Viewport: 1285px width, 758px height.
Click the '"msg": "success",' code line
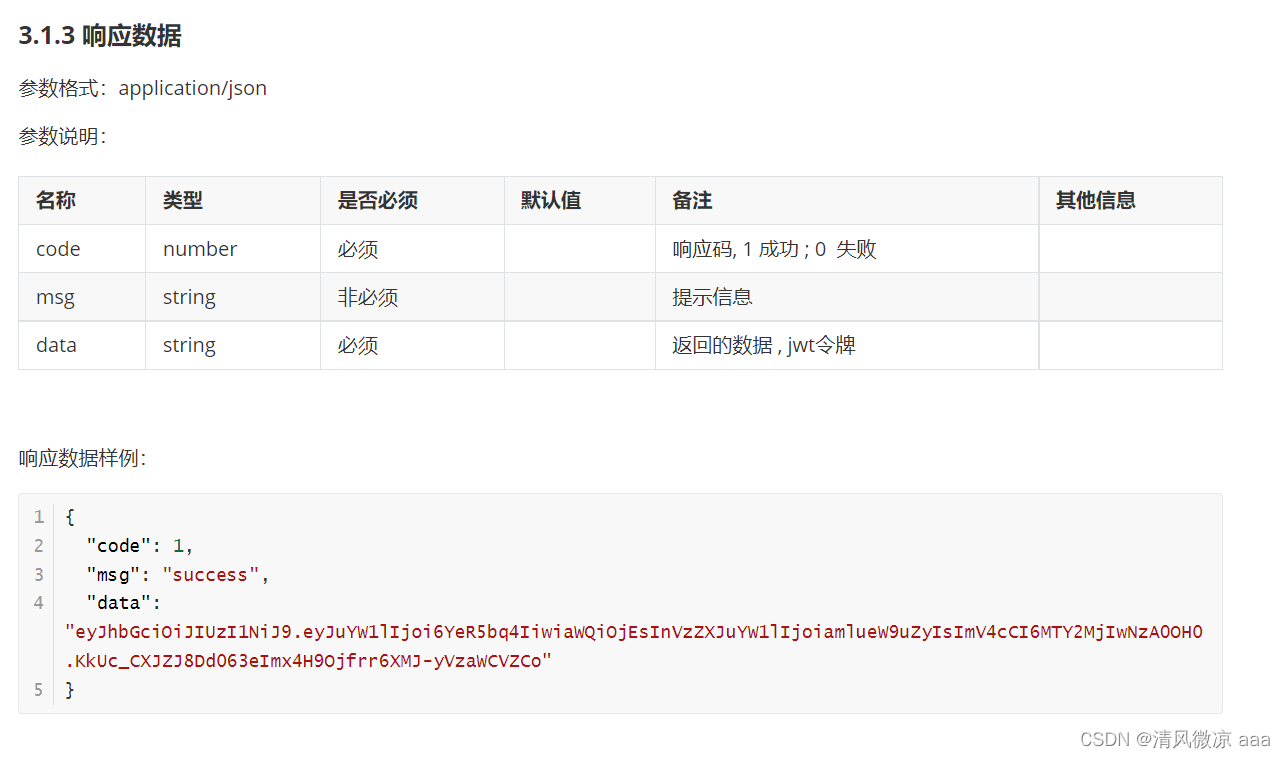[x=178, y=575]
